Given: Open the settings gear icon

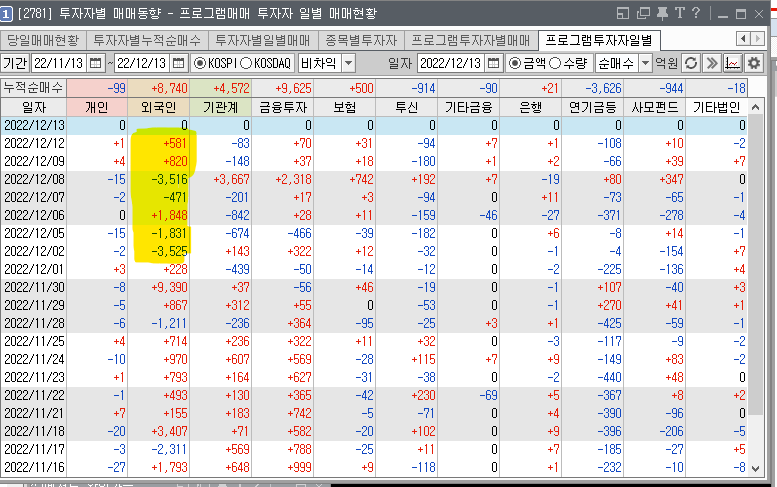Looking at the screenshot, I should pos(754,63).
